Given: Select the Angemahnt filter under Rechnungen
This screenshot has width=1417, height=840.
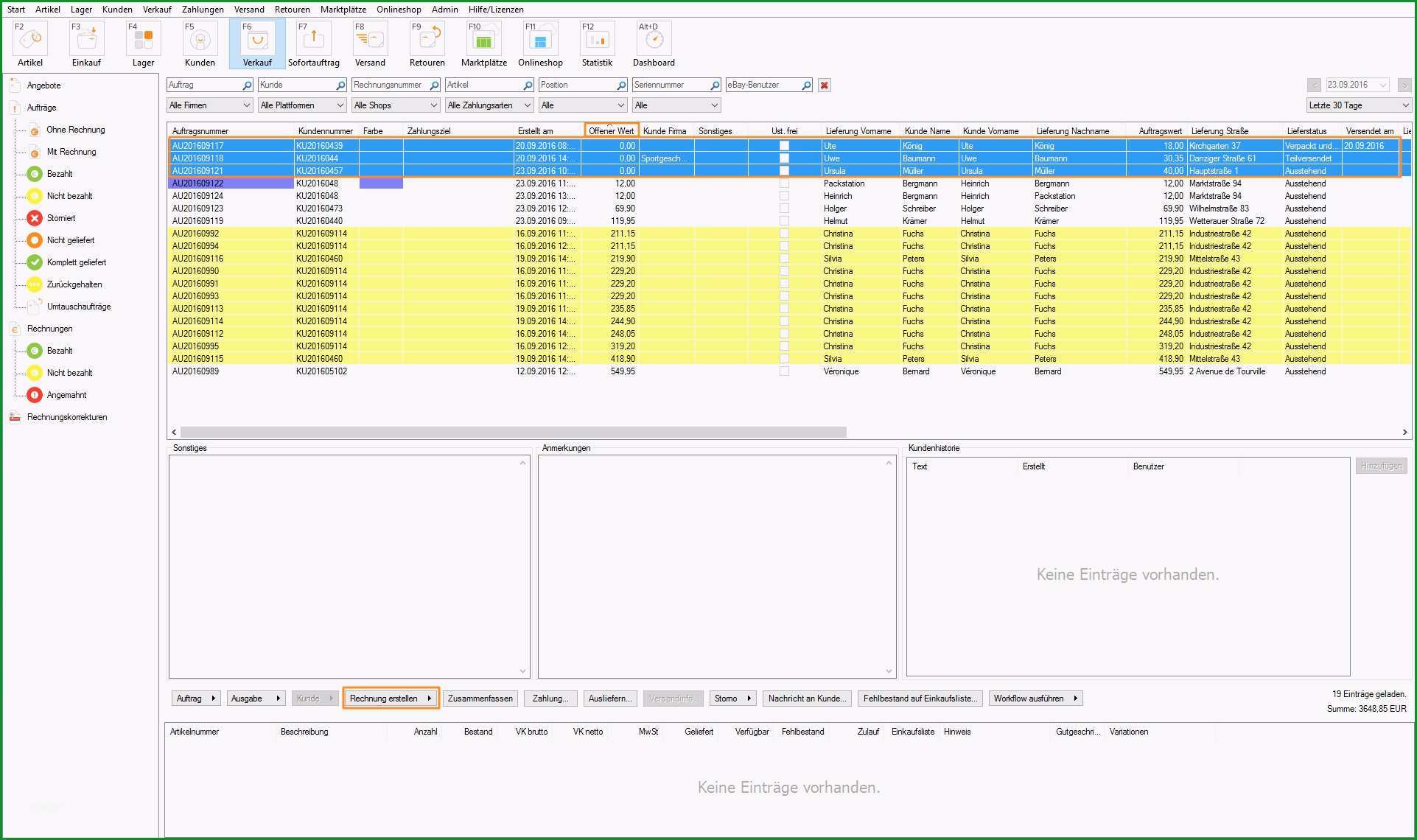Looking at the screenshot, I should point(57,395).
